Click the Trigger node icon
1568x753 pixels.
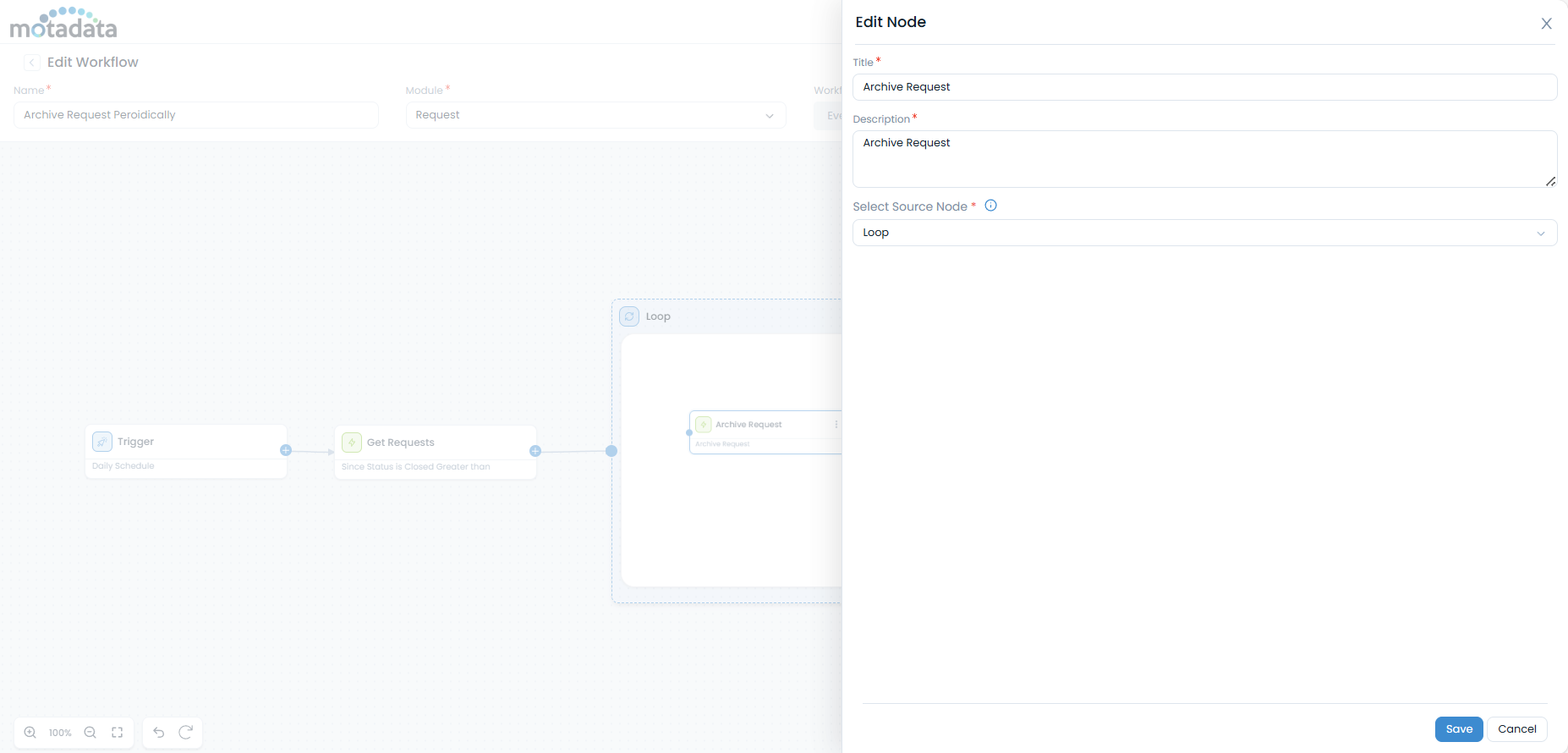(102, 442)
